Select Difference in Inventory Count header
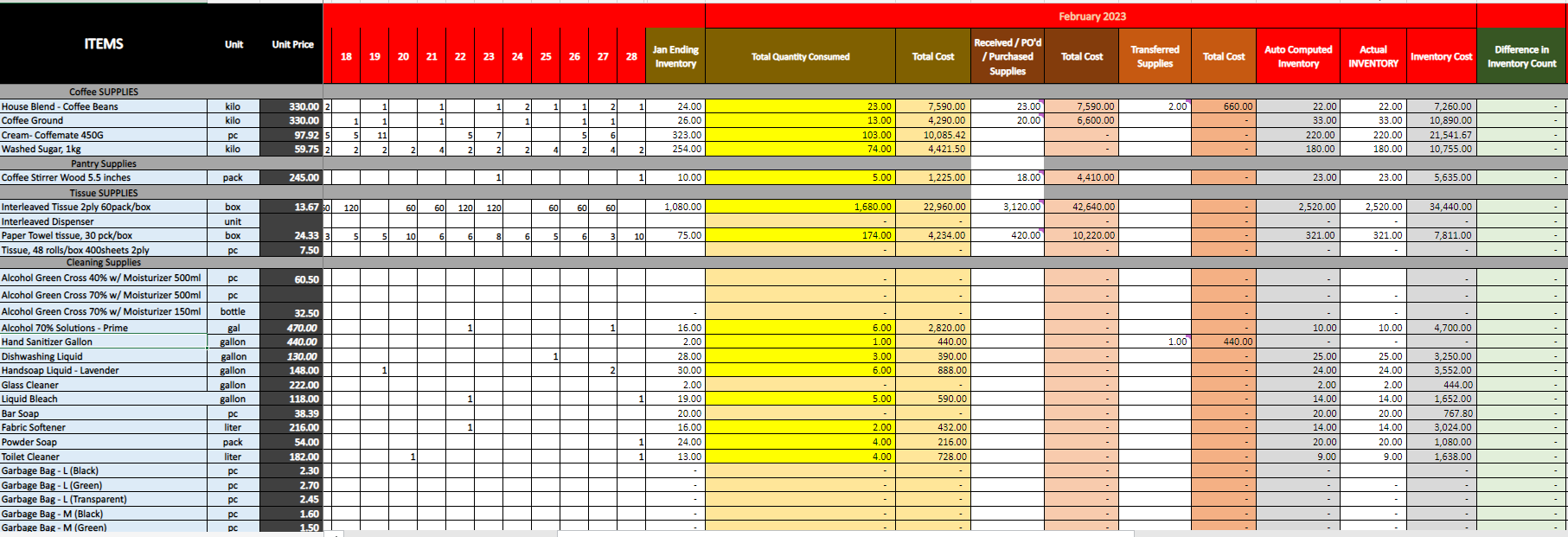This screenshot has width=1568, height=537. (1521, 56)
